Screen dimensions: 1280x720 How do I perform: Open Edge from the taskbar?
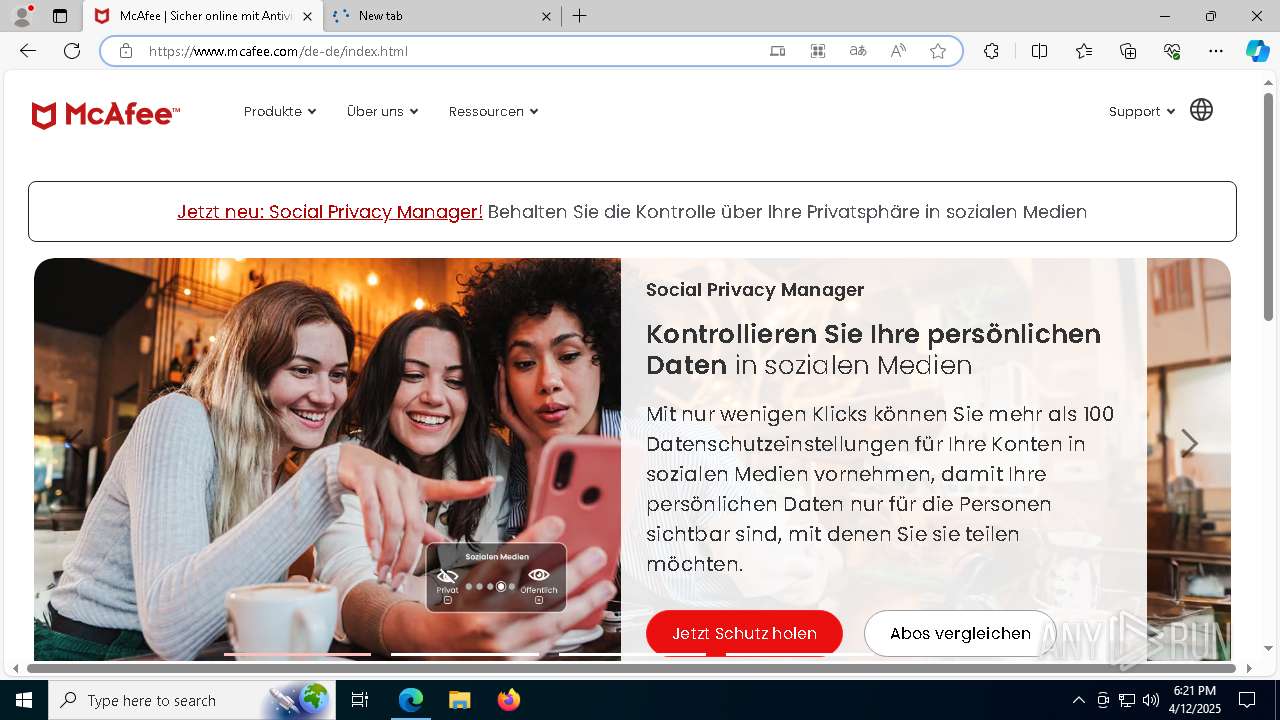pyautogui.click(x=411, y=700)
